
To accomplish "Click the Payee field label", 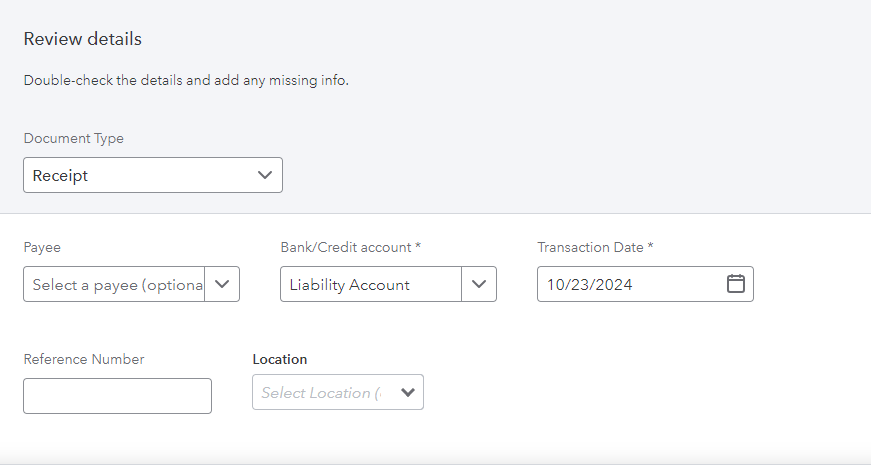I will pos(42,247).
